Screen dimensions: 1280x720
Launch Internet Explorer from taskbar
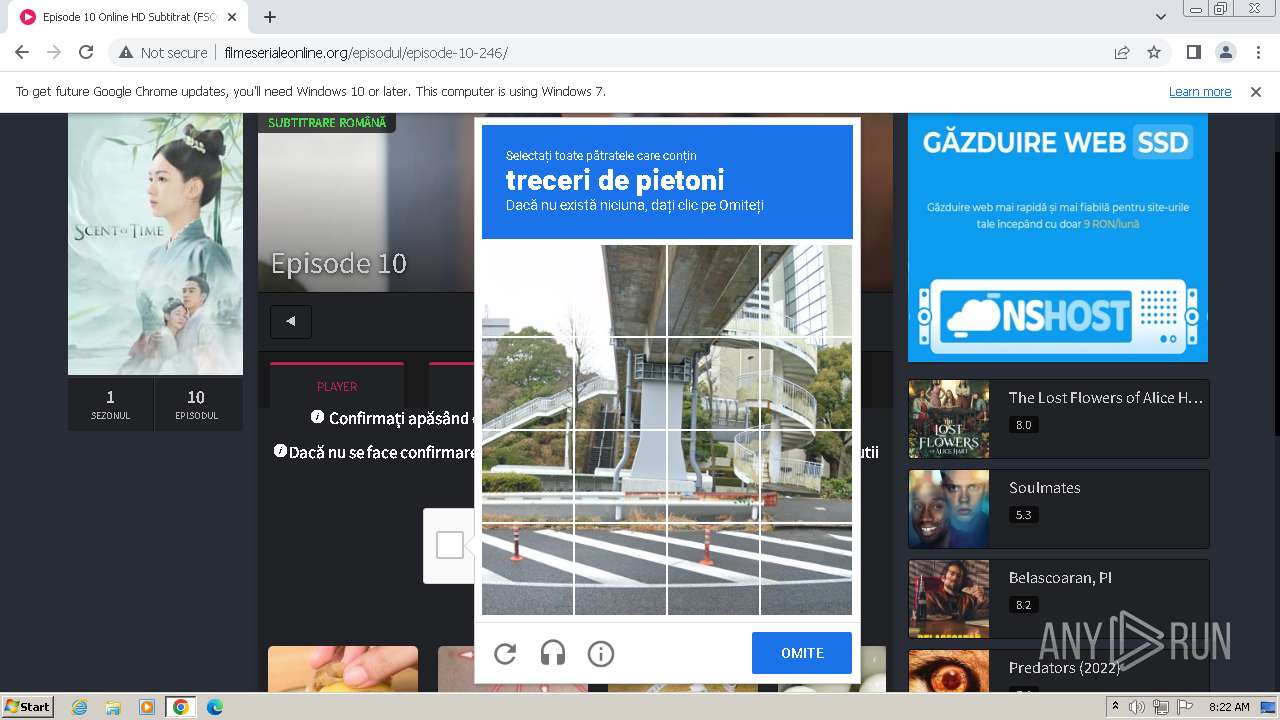click(79, 707)
